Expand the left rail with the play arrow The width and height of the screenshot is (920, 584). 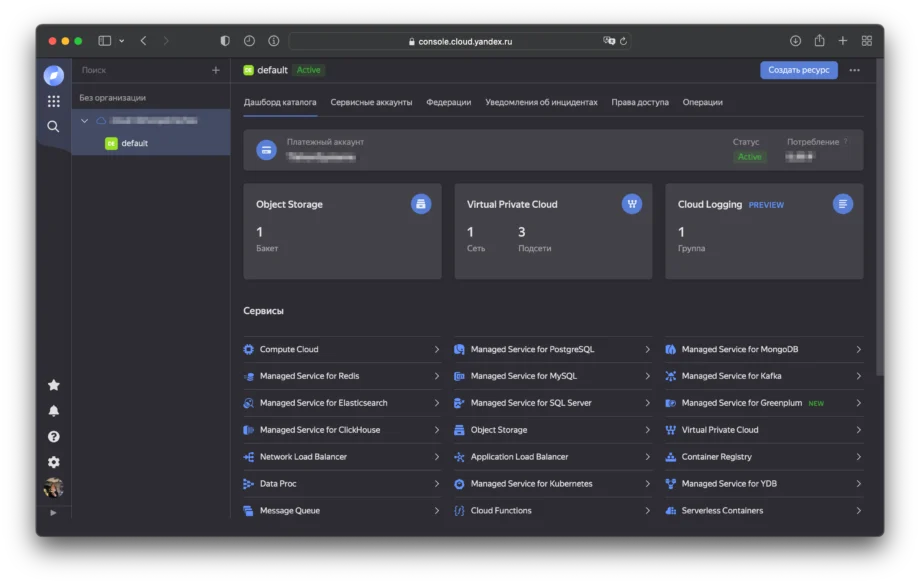tap(53, 512)
